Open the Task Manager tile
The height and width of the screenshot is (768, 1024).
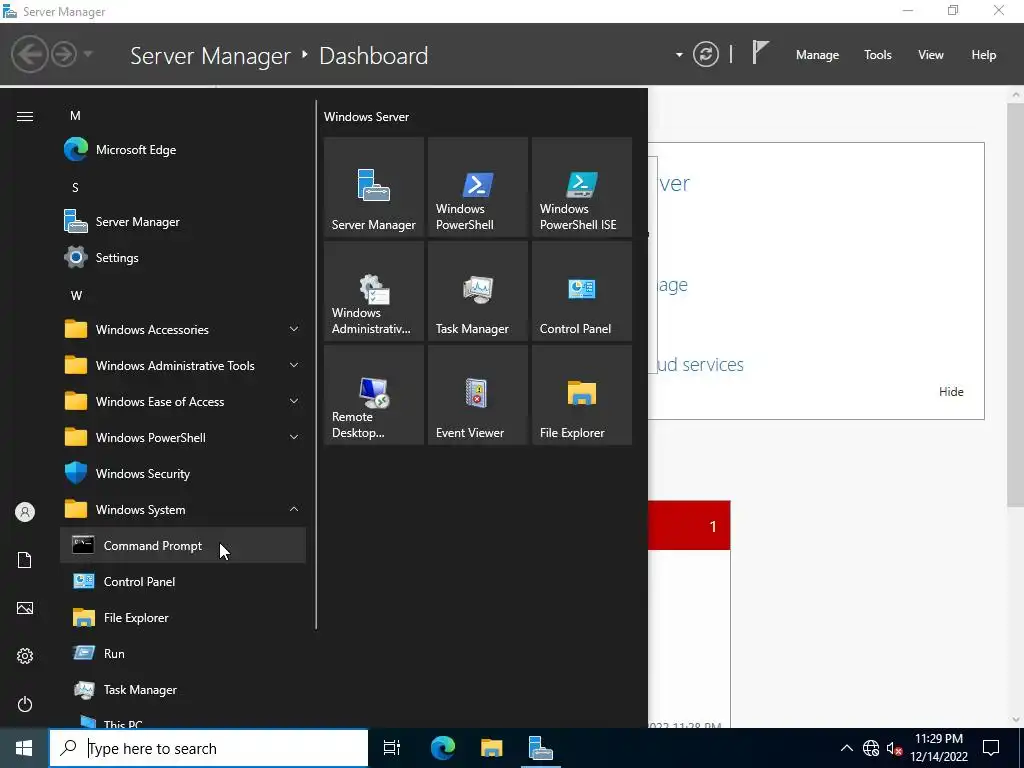pos(477,291)
